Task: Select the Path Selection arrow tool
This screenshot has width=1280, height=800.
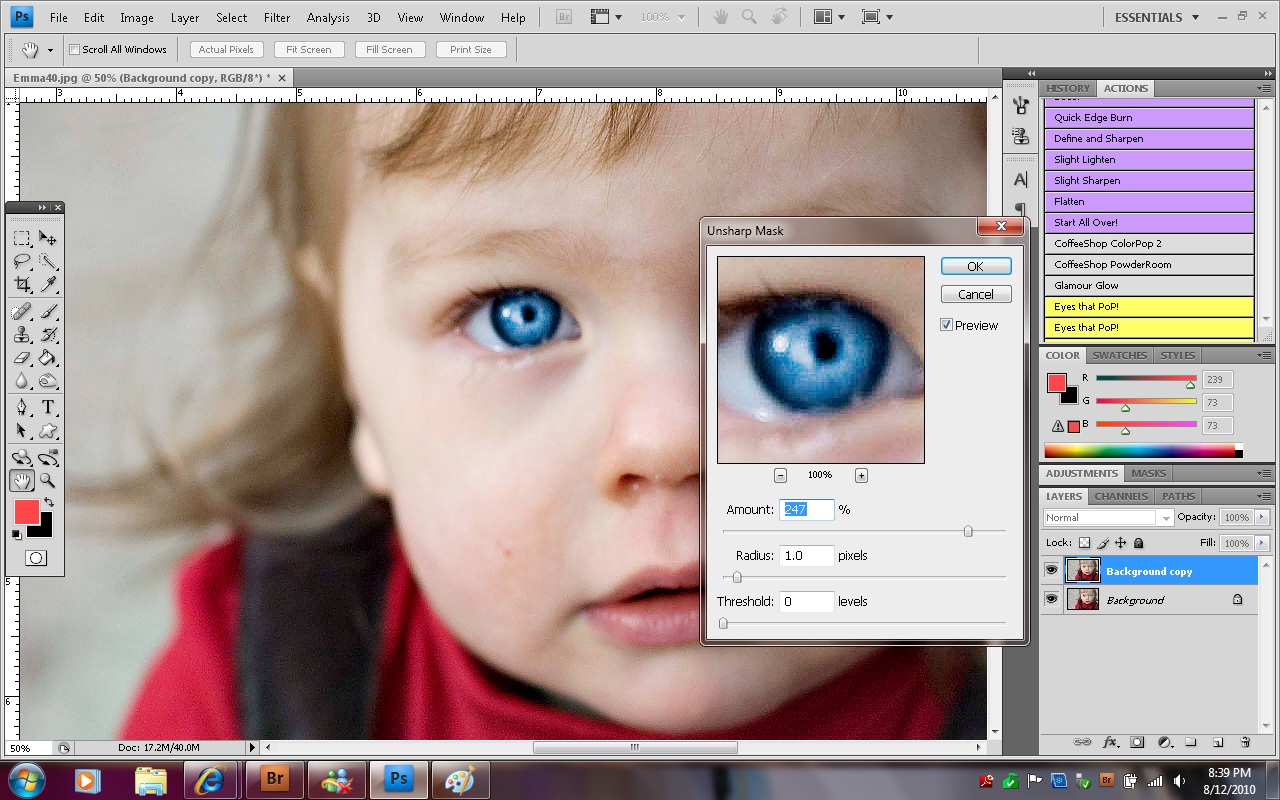Action: click(22, 431)
